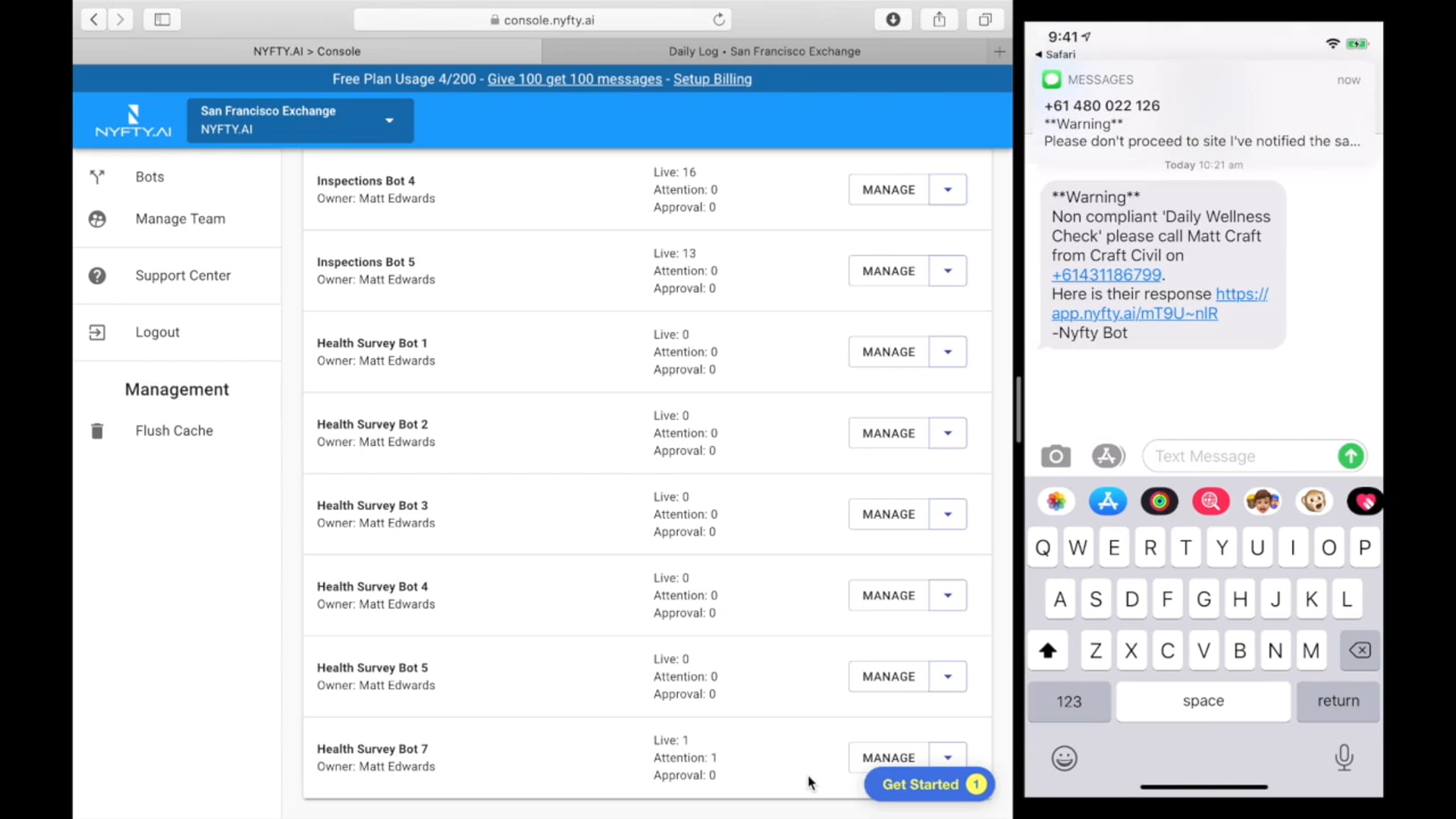Tap the dictation microphone icon
Image resolution: width=1456 pixels, height=819 pixels.
pos(1344,758)
